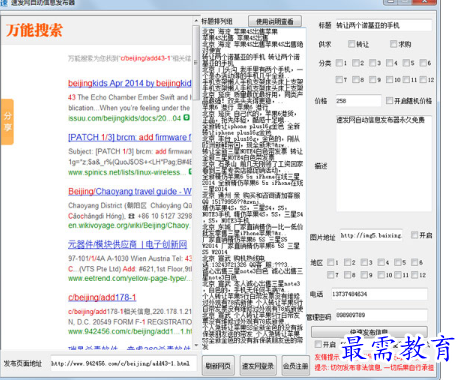Check 地区 region box 3

364,262
